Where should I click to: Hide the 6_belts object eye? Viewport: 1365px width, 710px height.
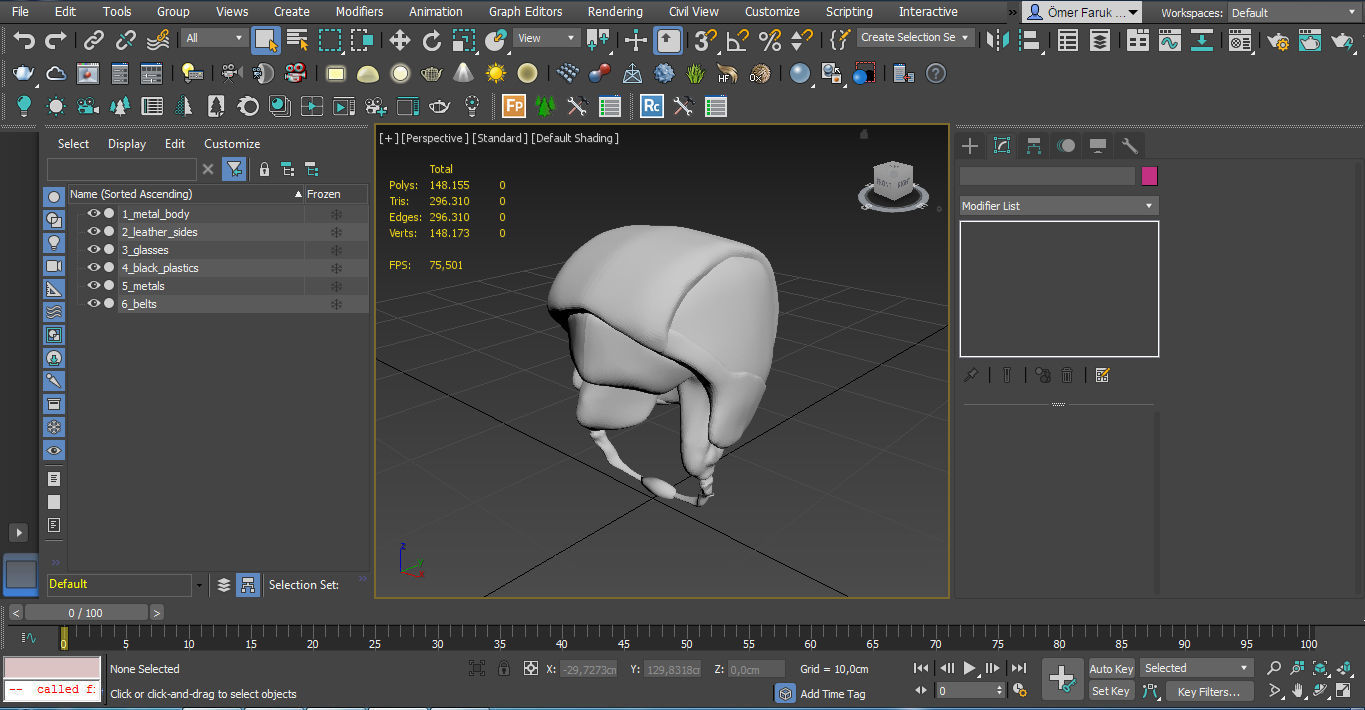(x=93, y=304)
